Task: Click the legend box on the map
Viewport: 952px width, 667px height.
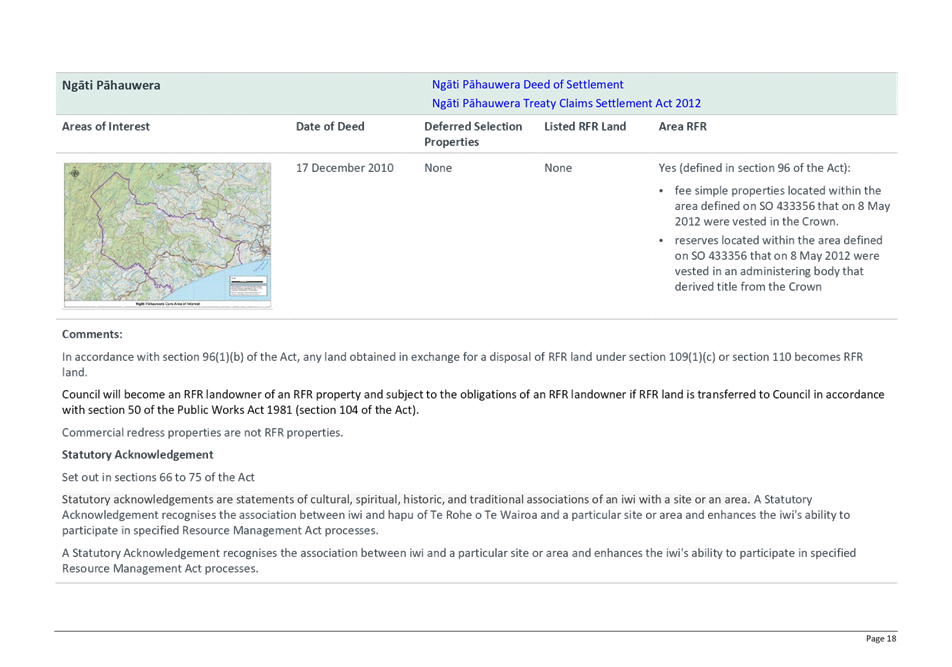Action: [248, 286]
